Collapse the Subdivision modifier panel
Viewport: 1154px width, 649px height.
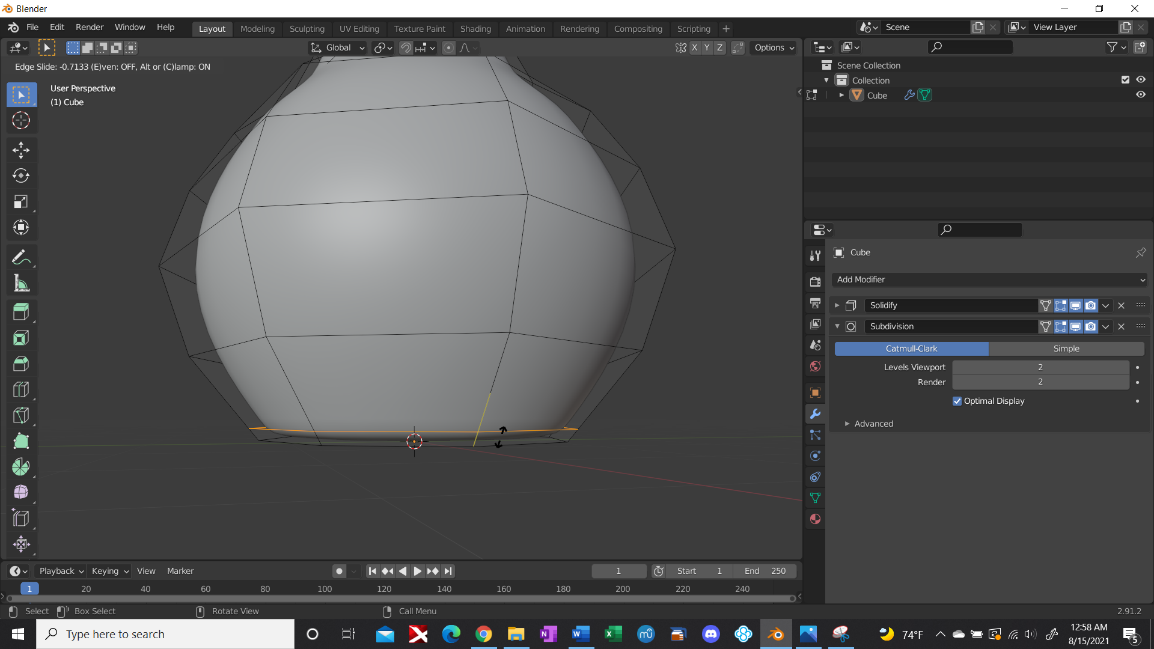click(837, 327)
